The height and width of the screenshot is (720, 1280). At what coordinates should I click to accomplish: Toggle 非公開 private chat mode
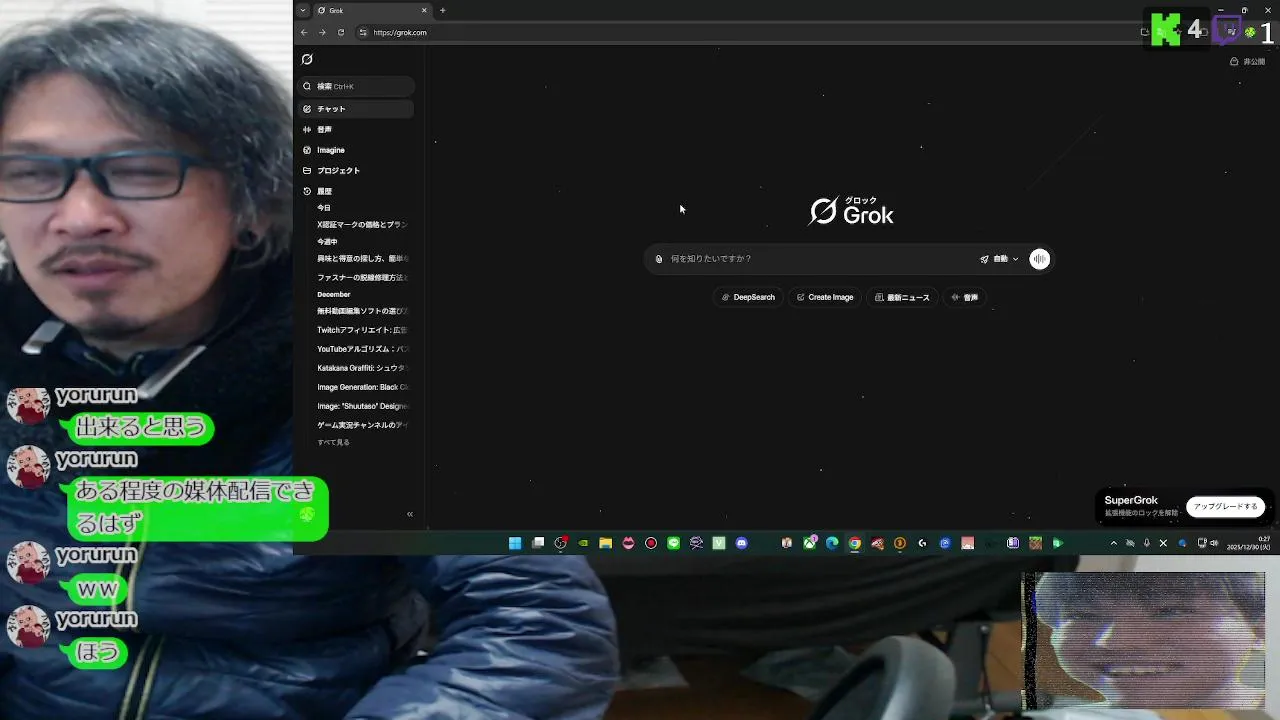[1248, 61]
